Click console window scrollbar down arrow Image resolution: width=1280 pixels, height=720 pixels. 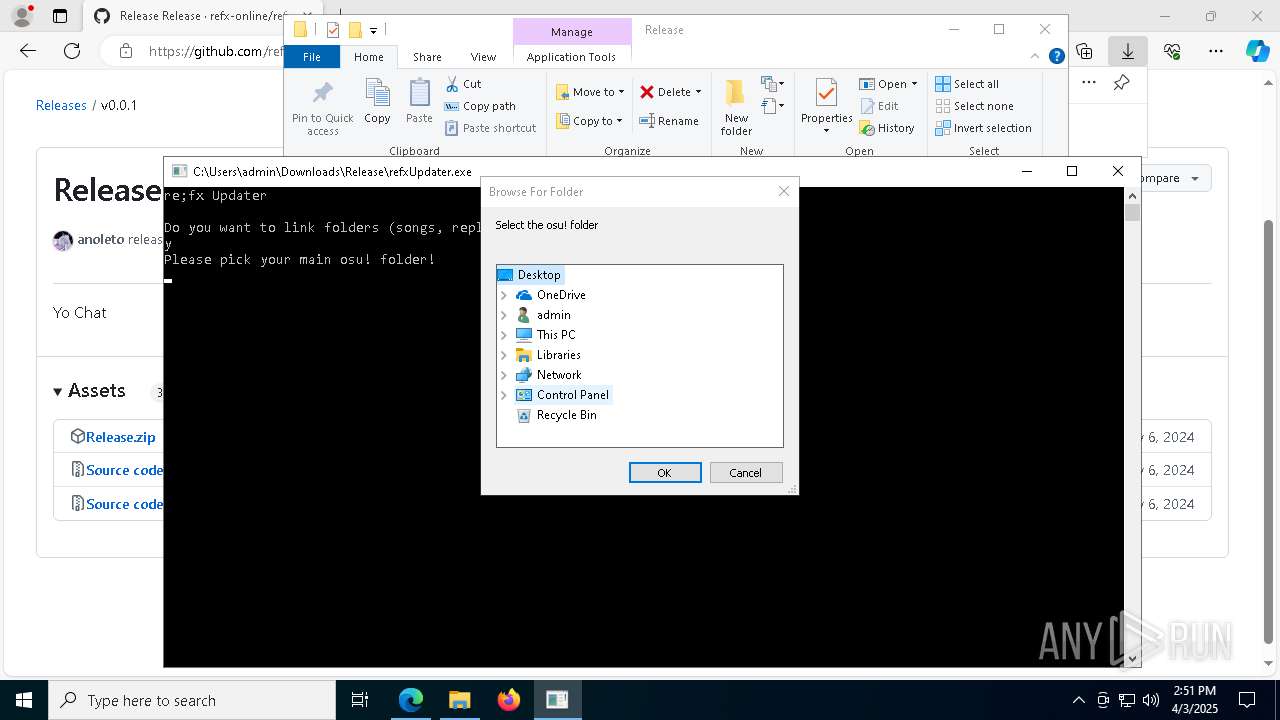[x=1132, y=659]
